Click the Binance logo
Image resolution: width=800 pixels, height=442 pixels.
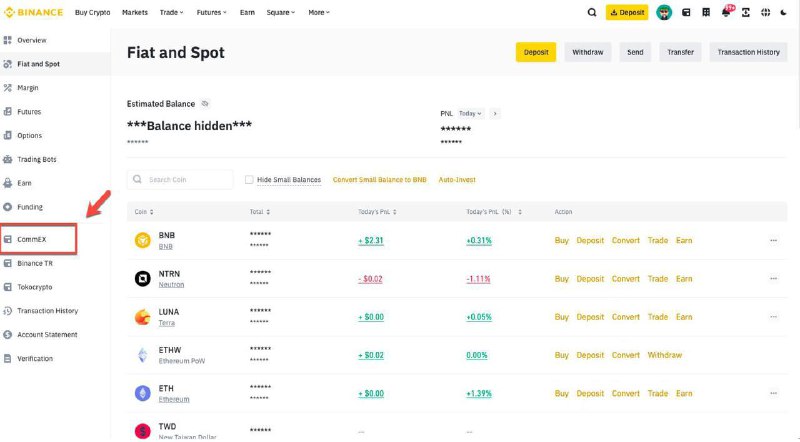(x=33, y=12)
